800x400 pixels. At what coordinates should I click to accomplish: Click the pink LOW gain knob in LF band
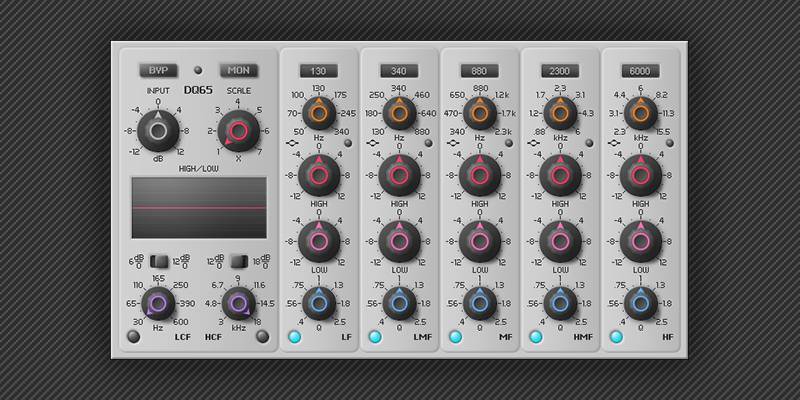point(319,241)
